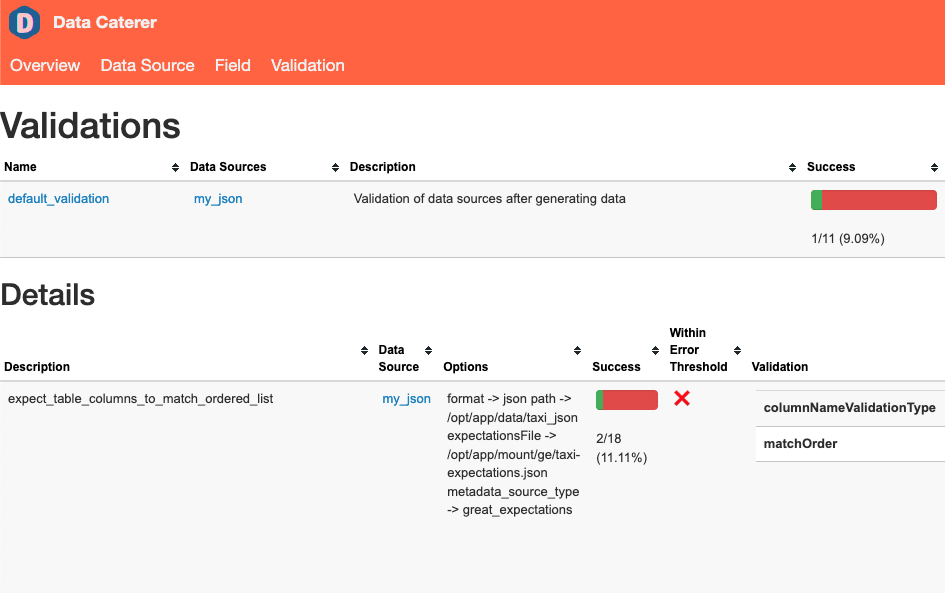
Task: Click the sort icon on Success column
Action: coord(933,167)
